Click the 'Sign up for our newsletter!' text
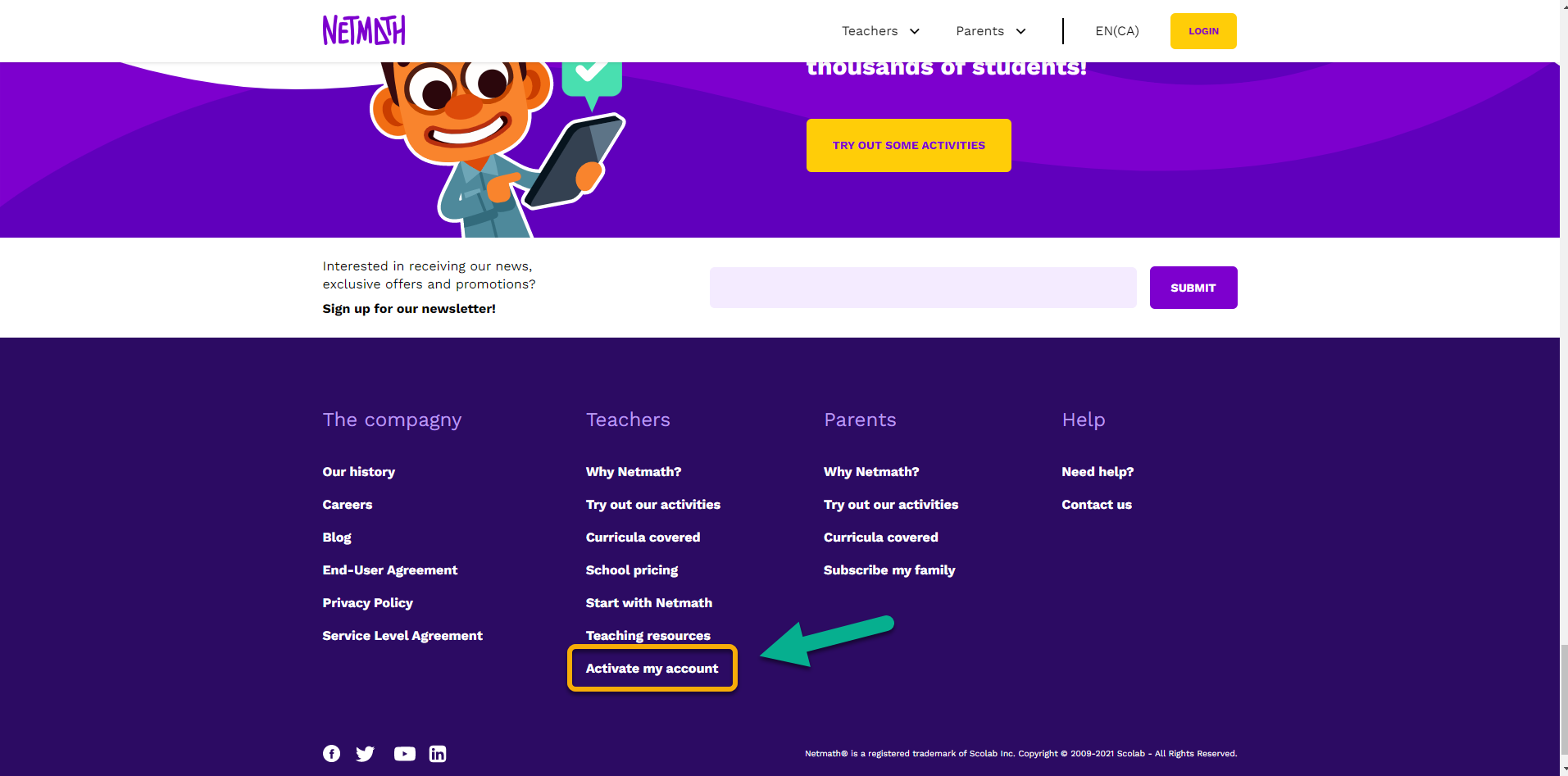 [409, 309]
